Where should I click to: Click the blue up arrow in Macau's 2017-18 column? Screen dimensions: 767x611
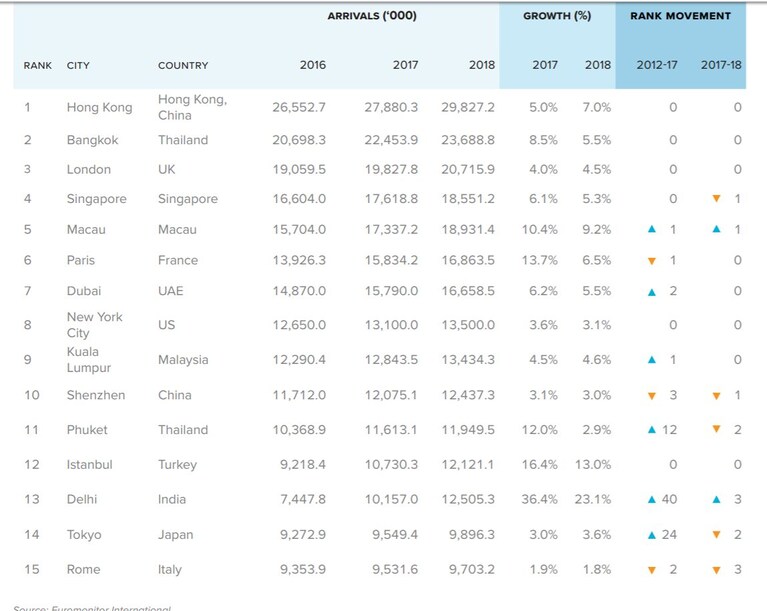716,228
